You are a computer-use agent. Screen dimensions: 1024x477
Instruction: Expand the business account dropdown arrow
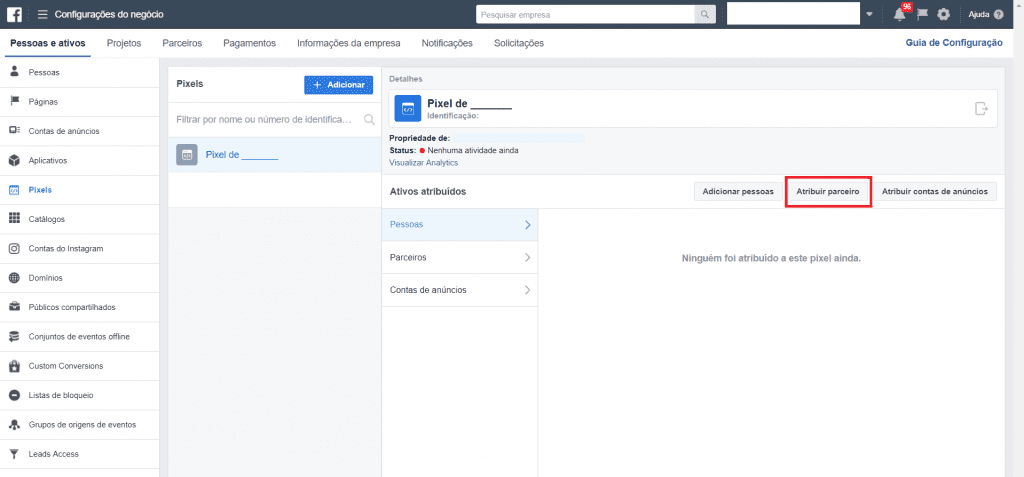pos(869,14)
